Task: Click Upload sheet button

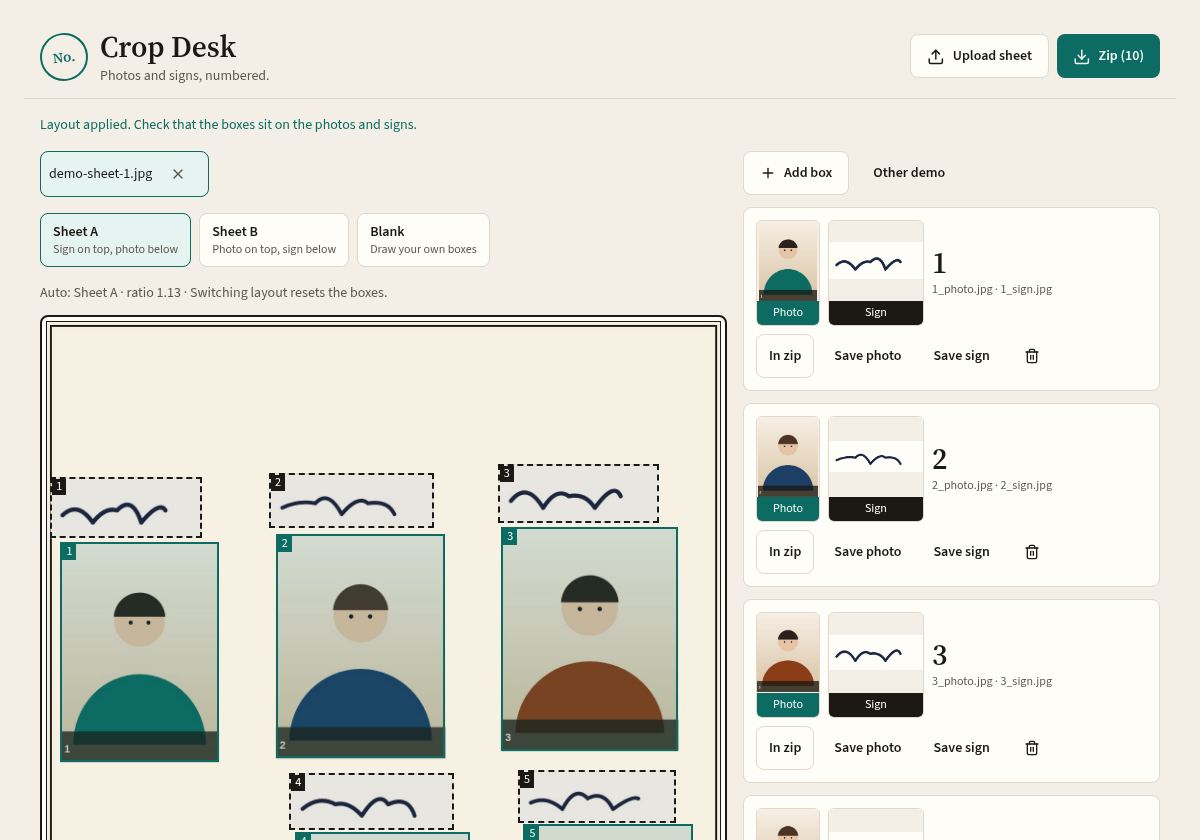Action: pos(979,56)
